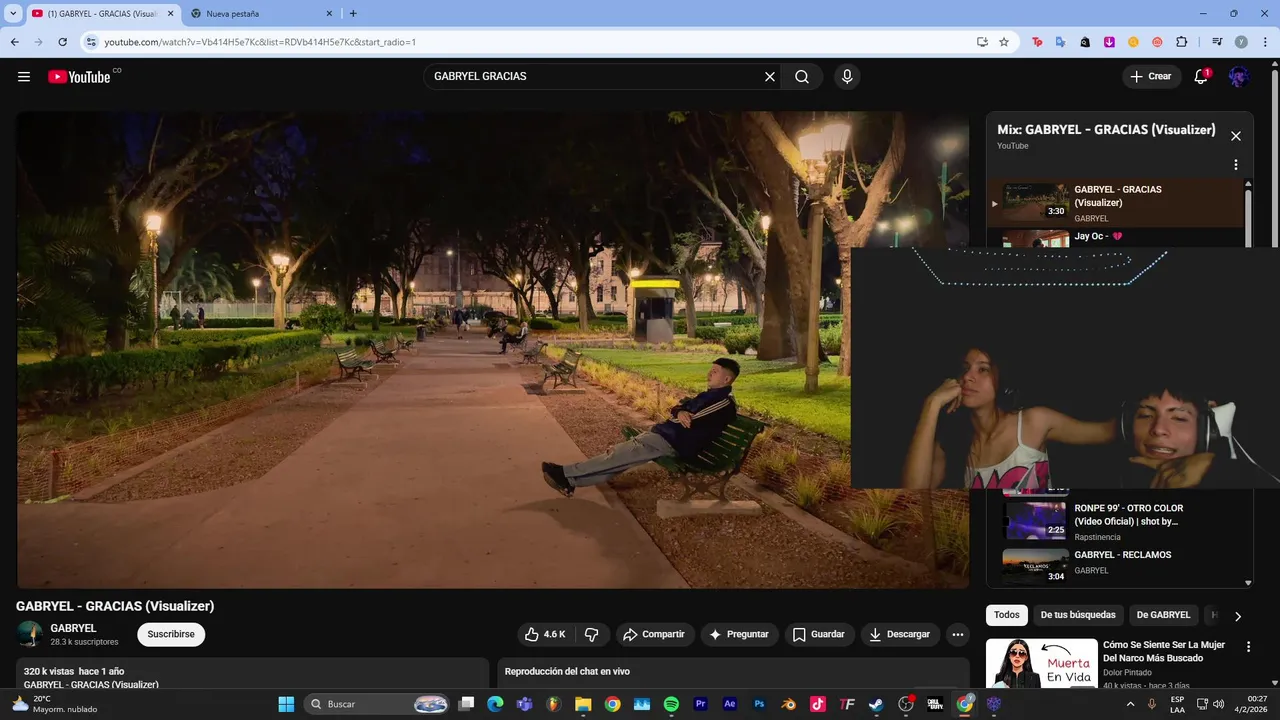Open Steam from the taskbar
This screenshot has height=720, width=1280.
pos(876,704)
